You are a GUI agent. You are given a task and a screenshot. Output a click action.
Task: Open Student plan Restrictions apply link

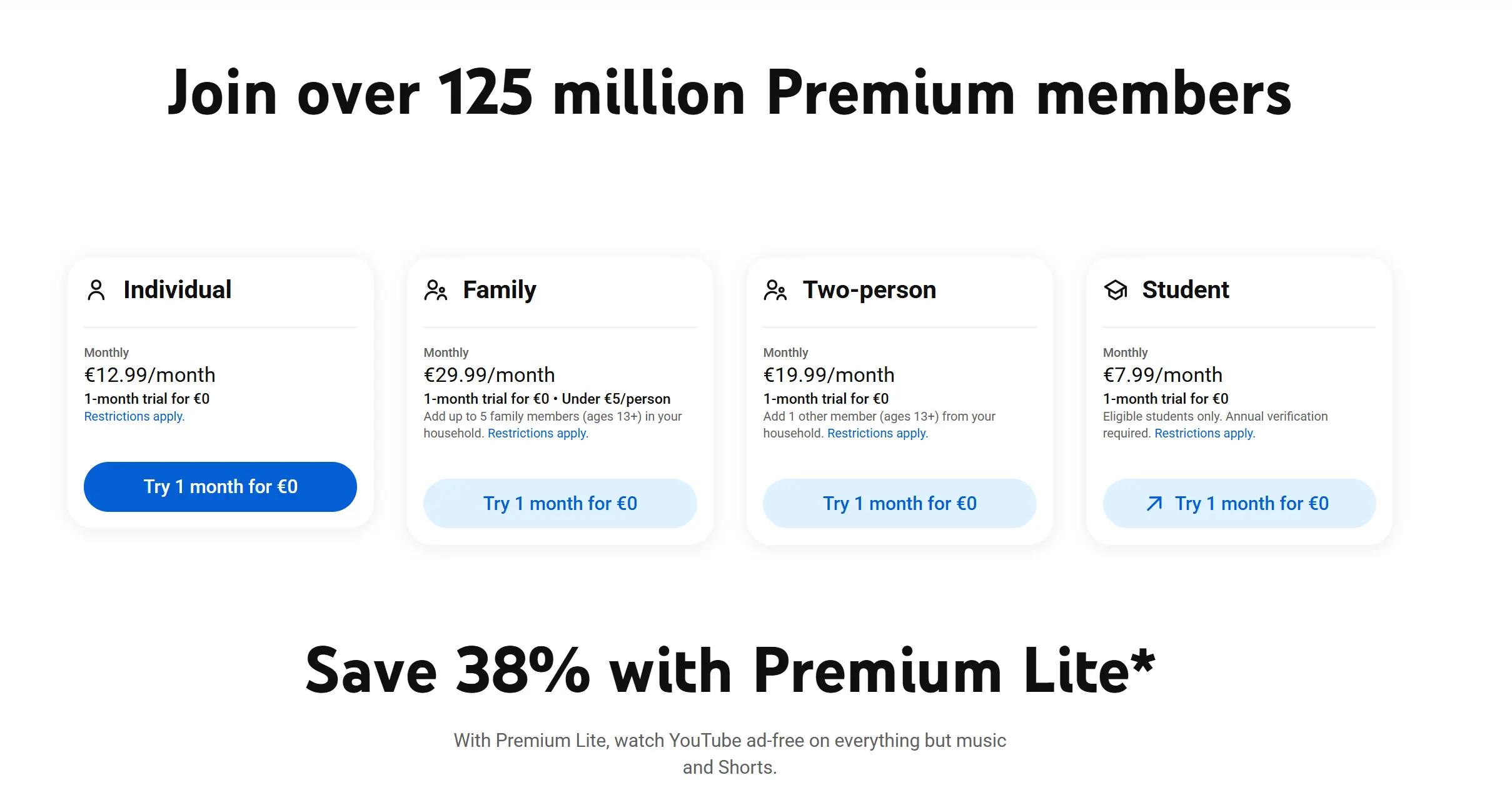[1204, 434]
